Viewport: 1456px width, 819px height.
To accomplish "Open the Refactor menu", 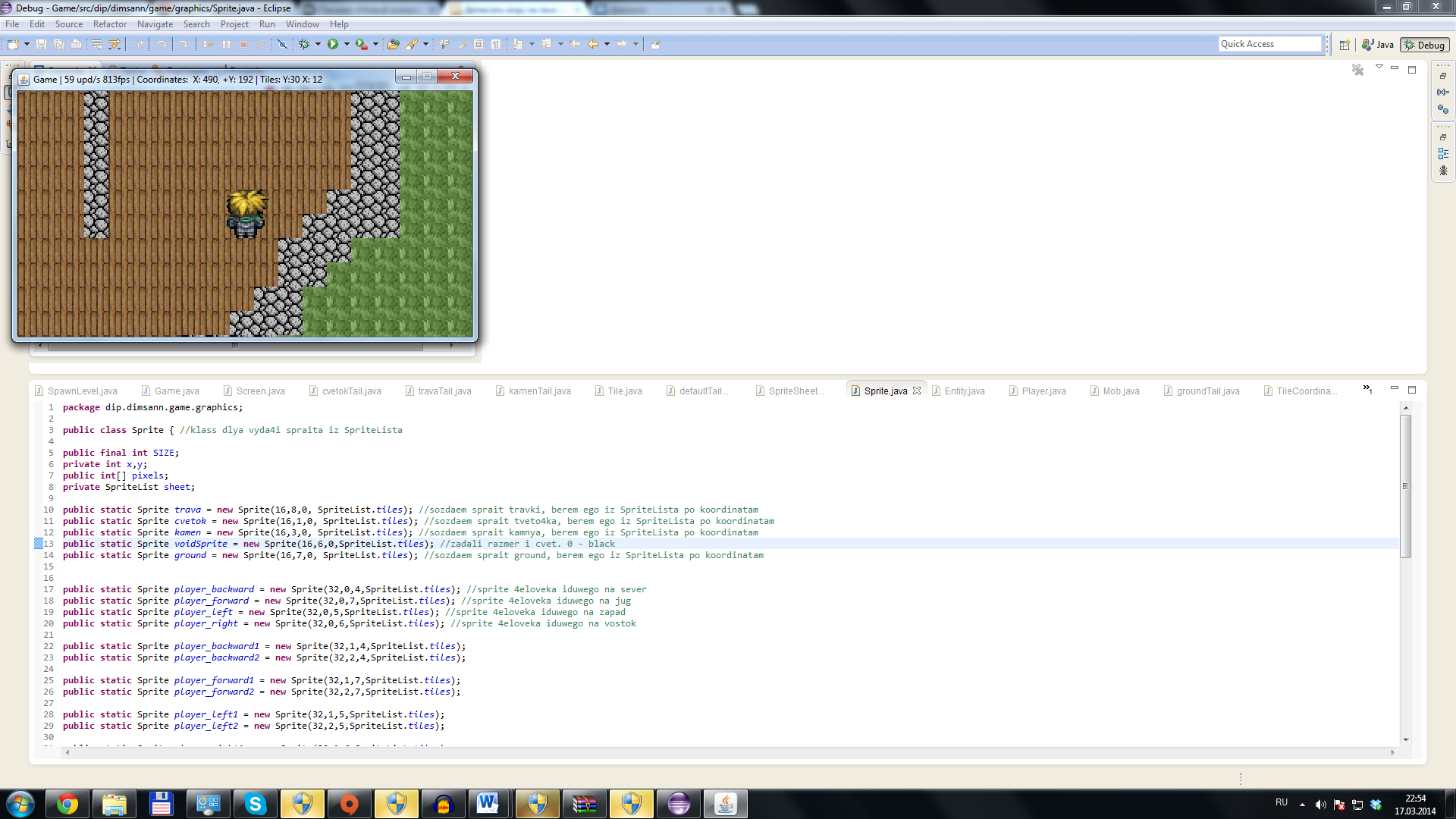I will [x=109, y=24].
